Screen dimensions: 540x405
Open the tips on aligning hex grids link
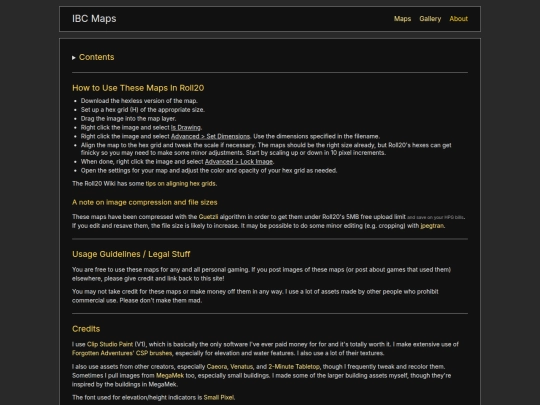coord(180,184)
